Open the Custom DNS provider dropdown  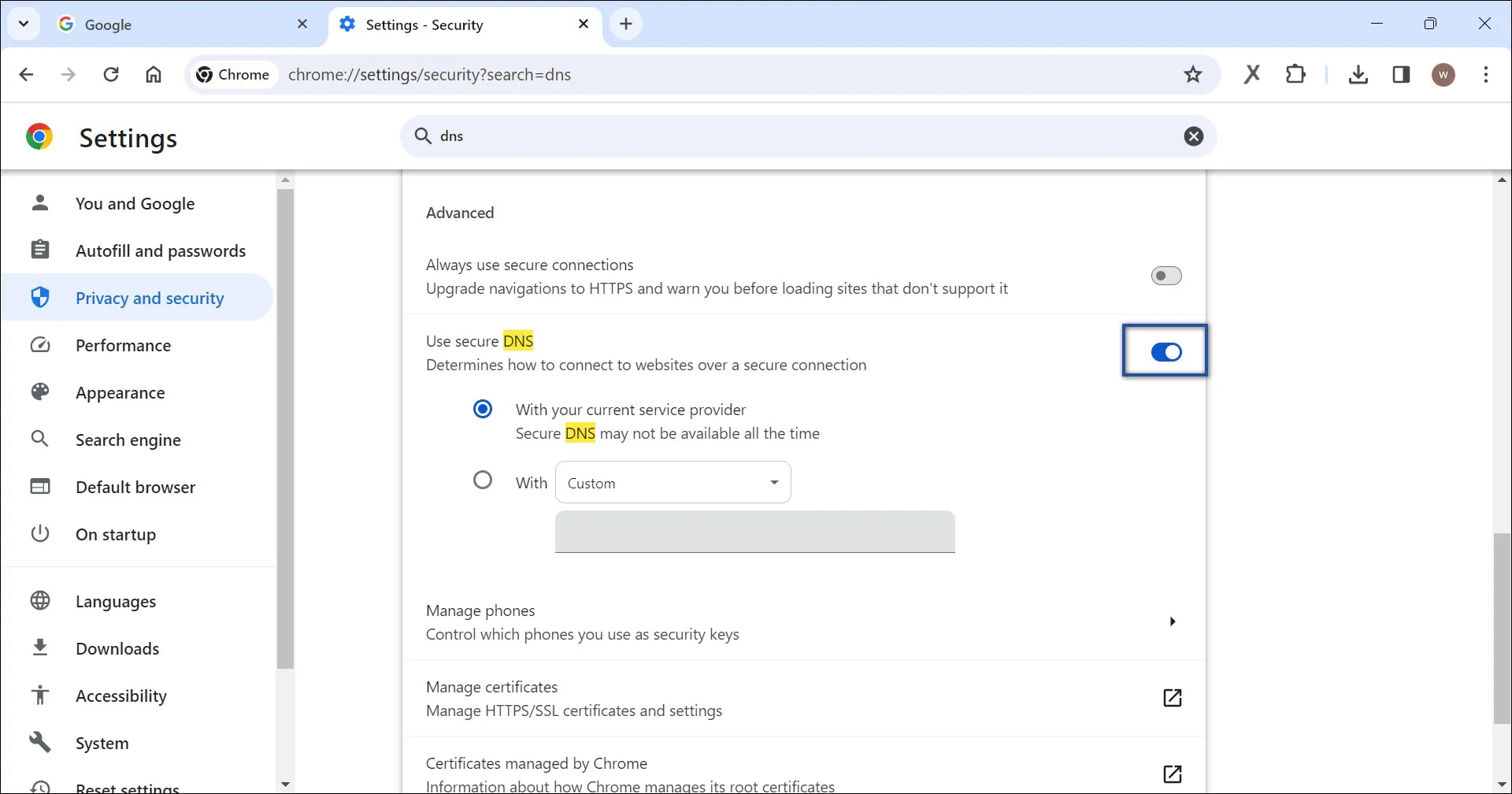coord(673,482)
